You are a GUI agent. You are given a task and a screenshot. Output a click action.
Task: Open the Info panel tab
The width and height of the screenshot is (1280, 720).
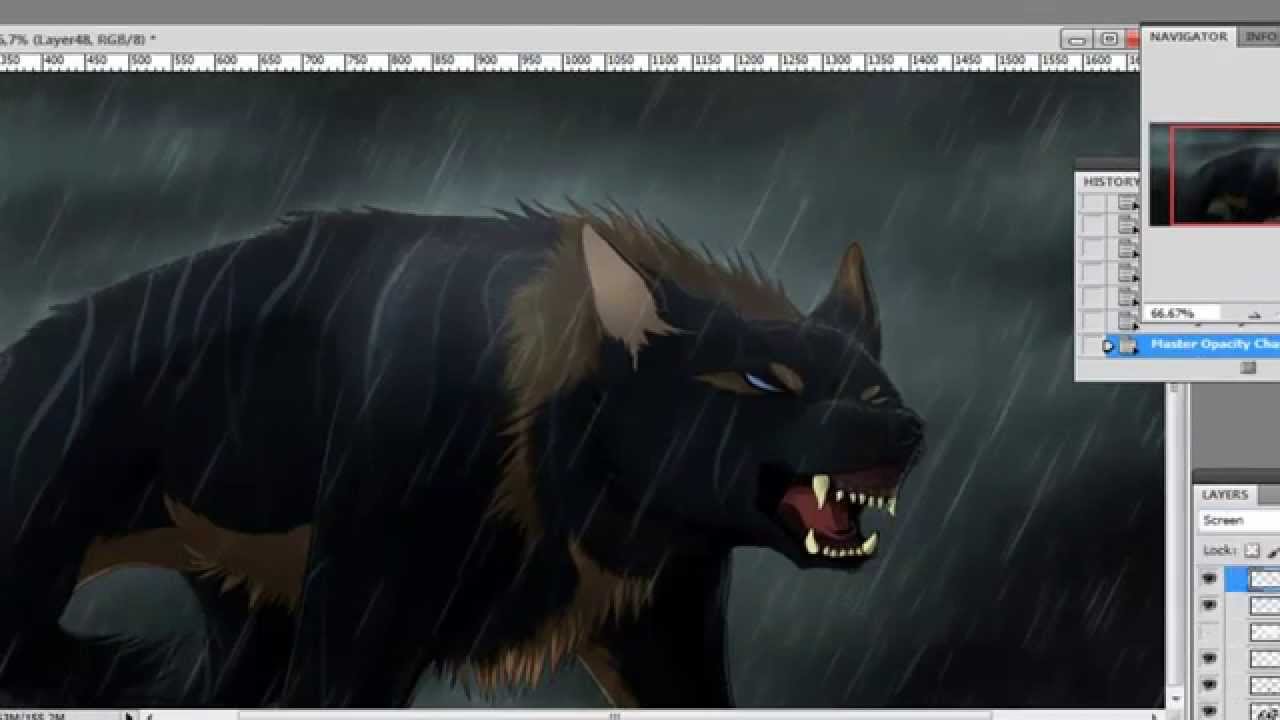click(x=1260, y=37)
